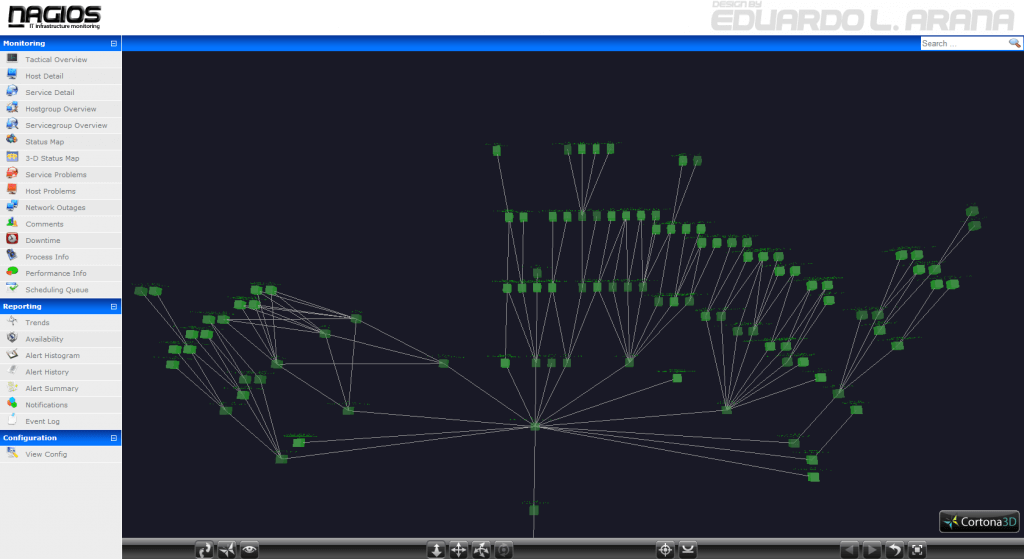Viewport: 1024px width, 559px height.
Task: Go to Hostgroup Overview
Action: coord(60,108)
